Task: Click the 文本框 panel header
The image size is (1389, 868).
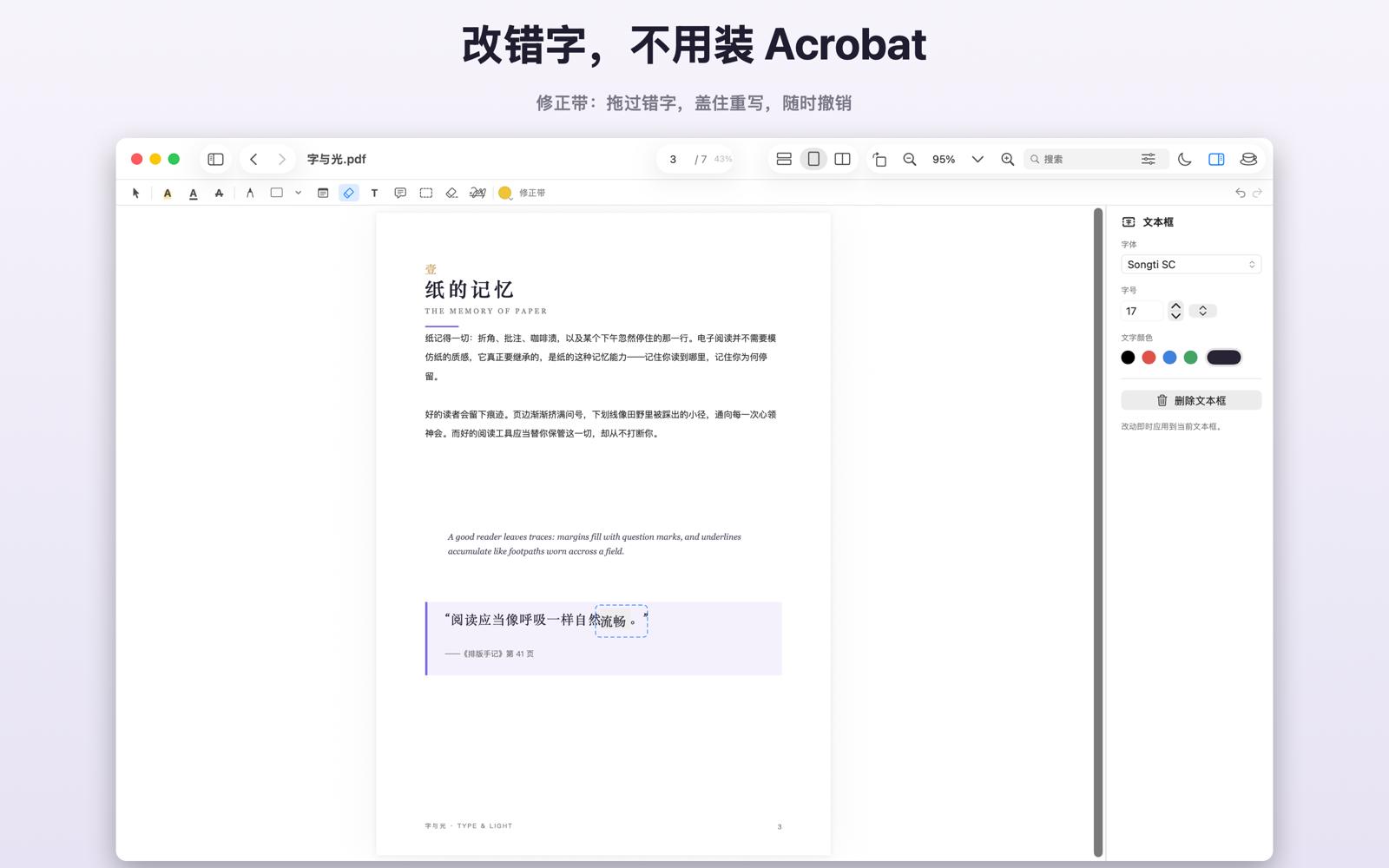Action: 1157,222
